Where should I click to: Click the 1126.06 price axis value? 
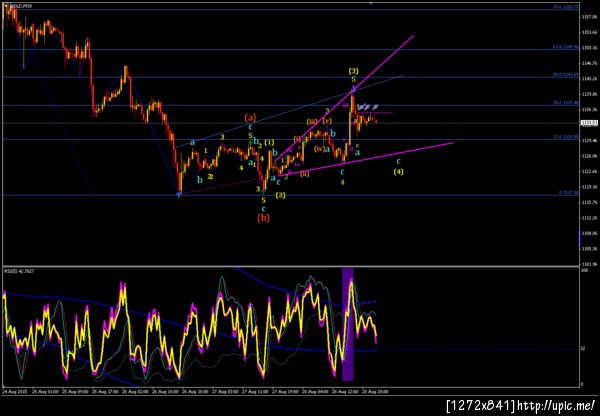tap(589, 156)
